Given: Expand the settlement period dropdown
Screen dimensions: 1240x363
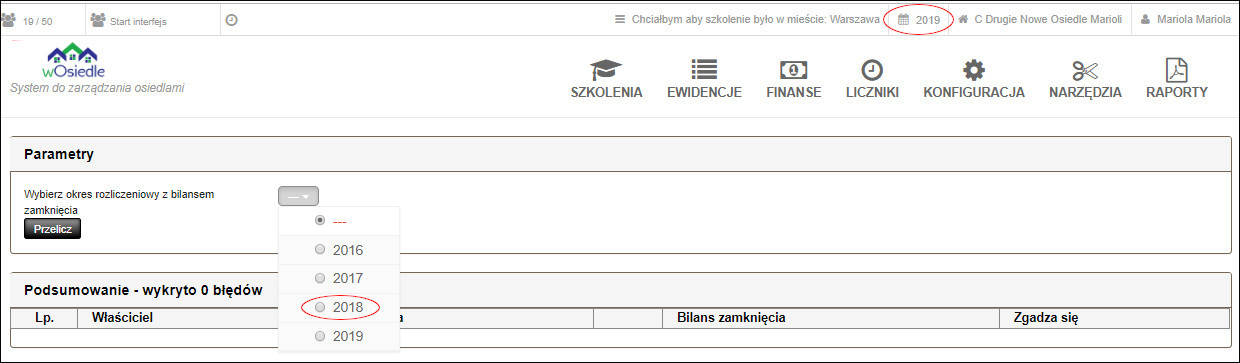Looking at the screenshot, I should (298, 197).
